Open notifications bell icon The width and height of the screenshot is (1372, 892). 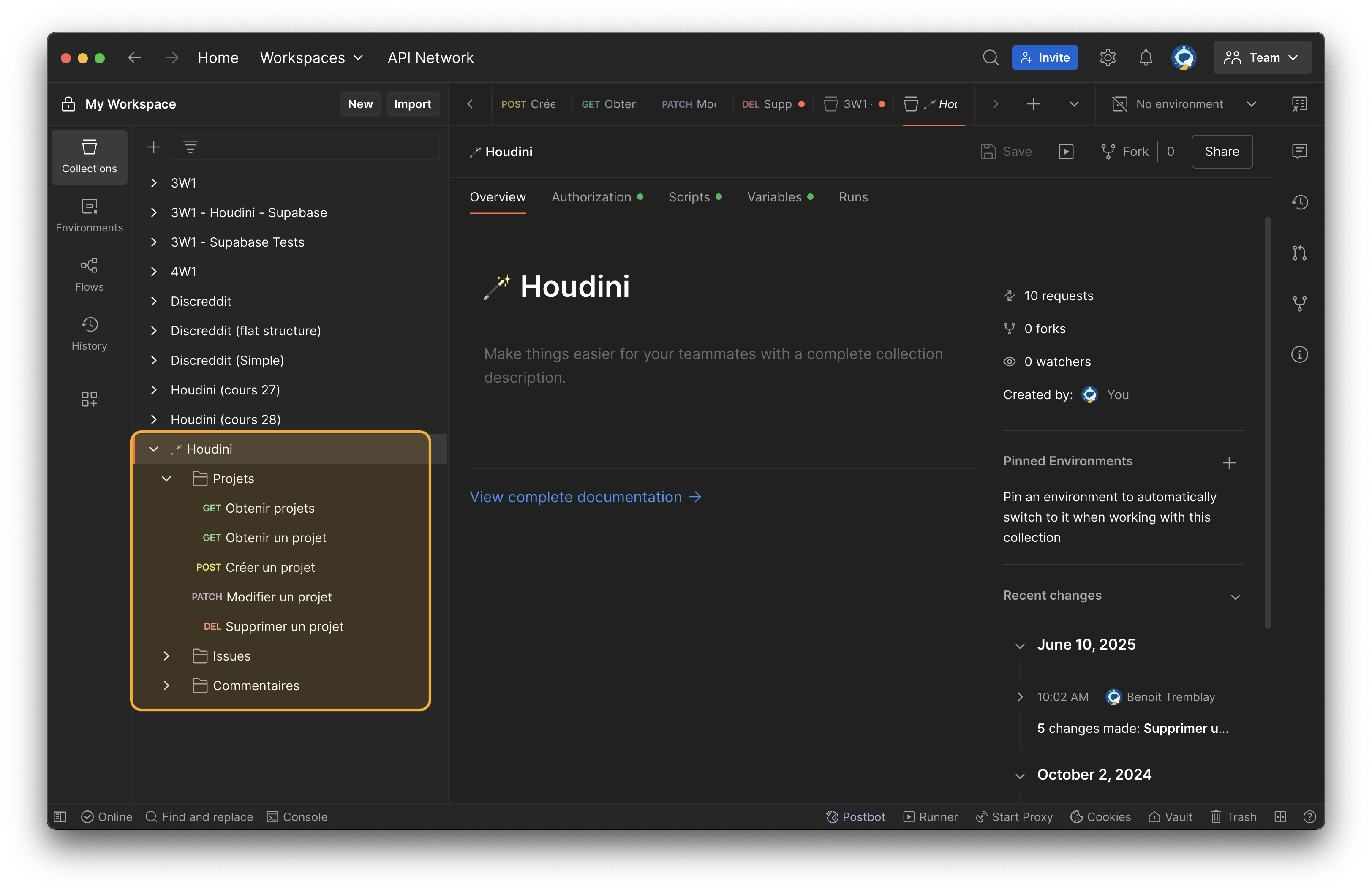click(x=1146, y=57)
